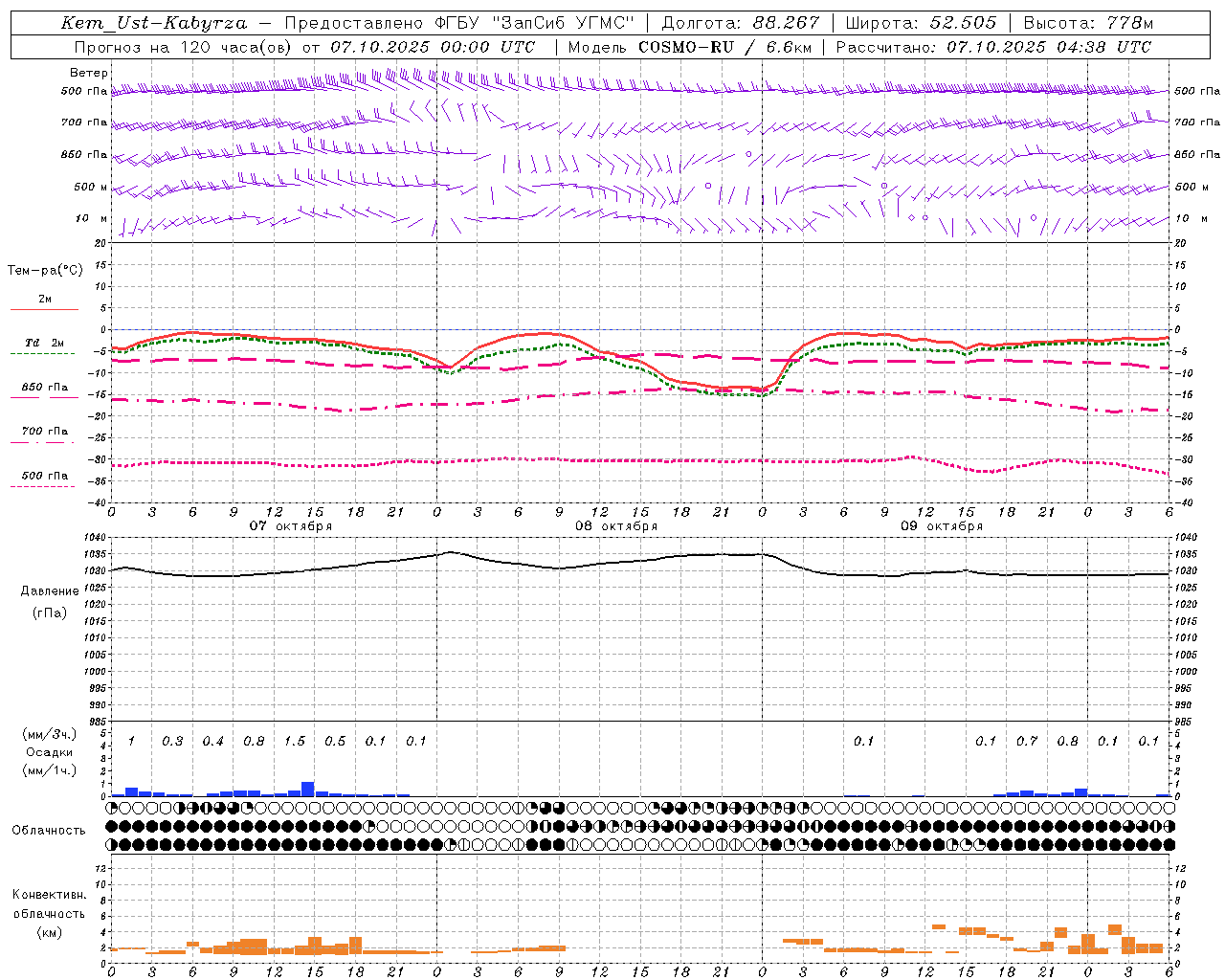This screenshot has height=980, width=1225.
Task: Click the 0.3 three-hour precipitation value
Action: 172,742
